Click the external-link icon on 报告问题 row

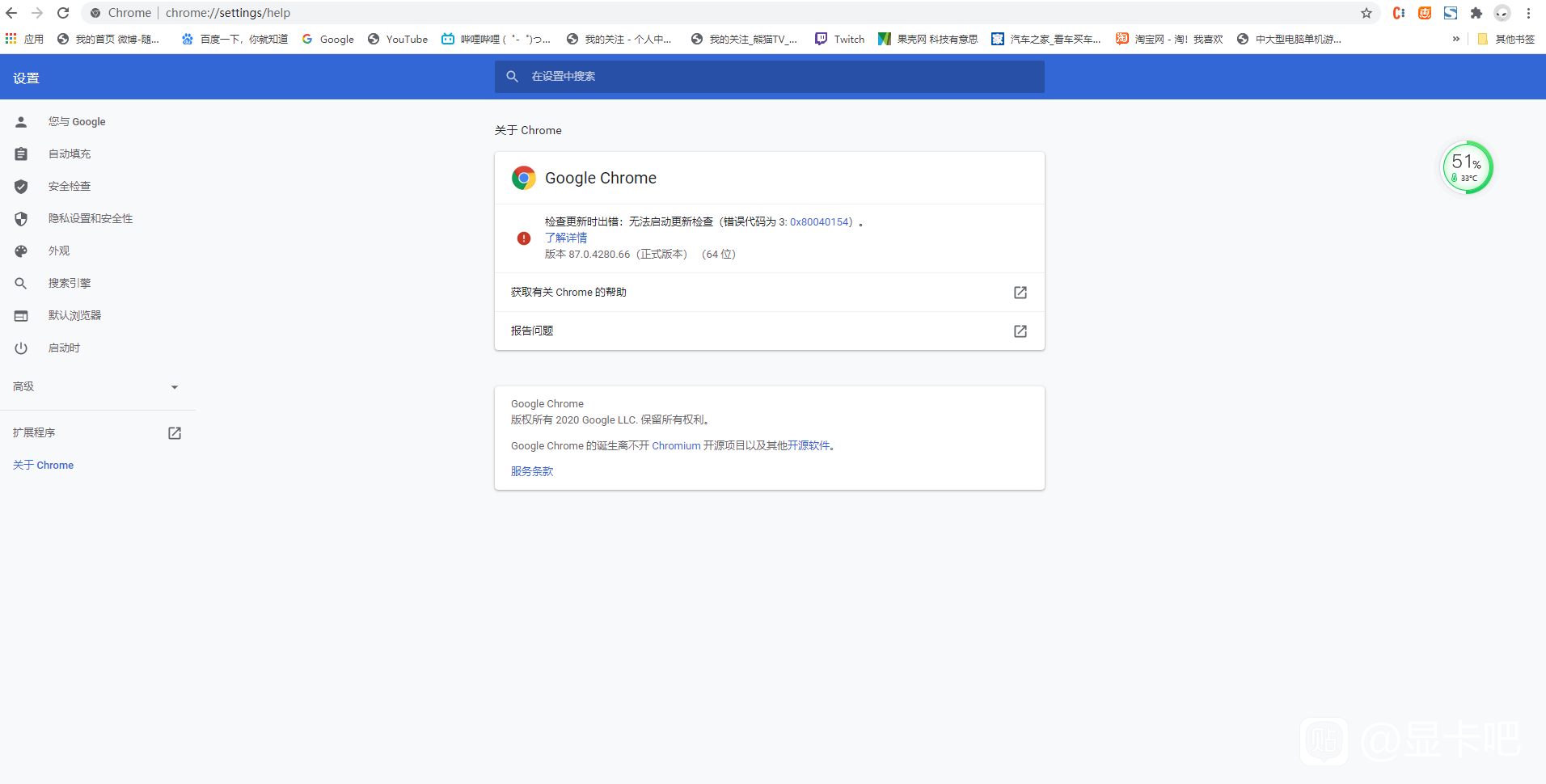point(1020,331)
